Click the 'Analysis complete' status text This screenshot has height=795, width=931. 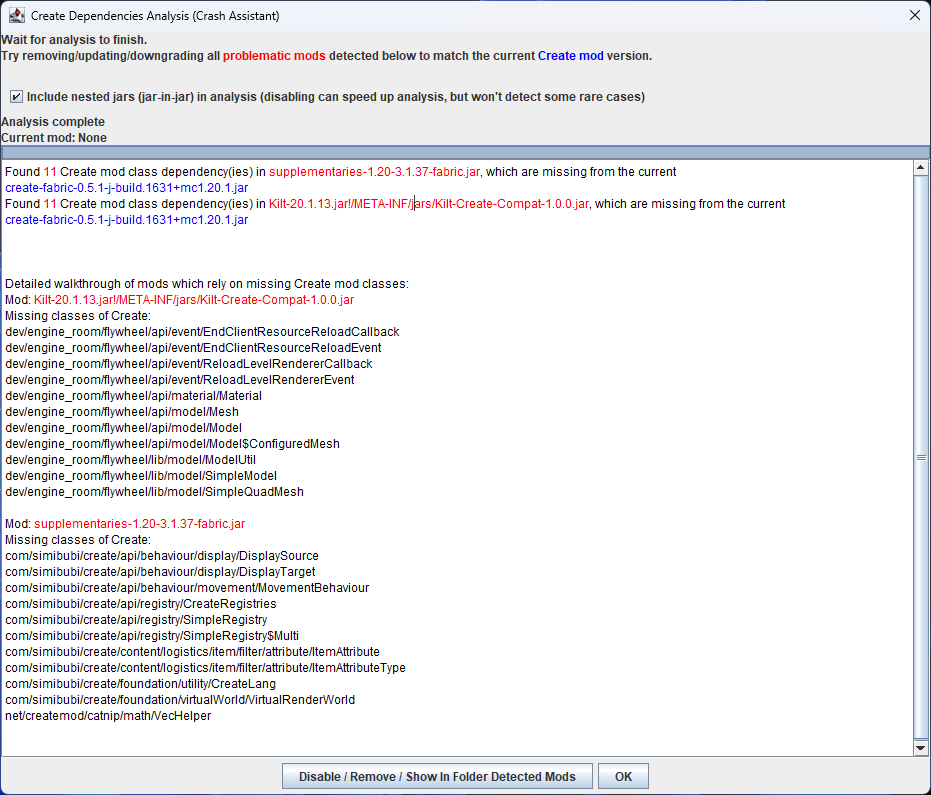[x=53, y=122]
